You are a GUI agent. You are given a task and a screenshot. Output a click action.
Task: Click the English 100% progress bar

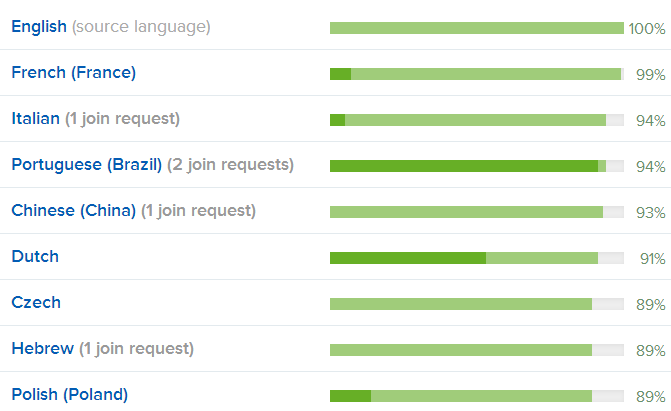click(476, 28)
